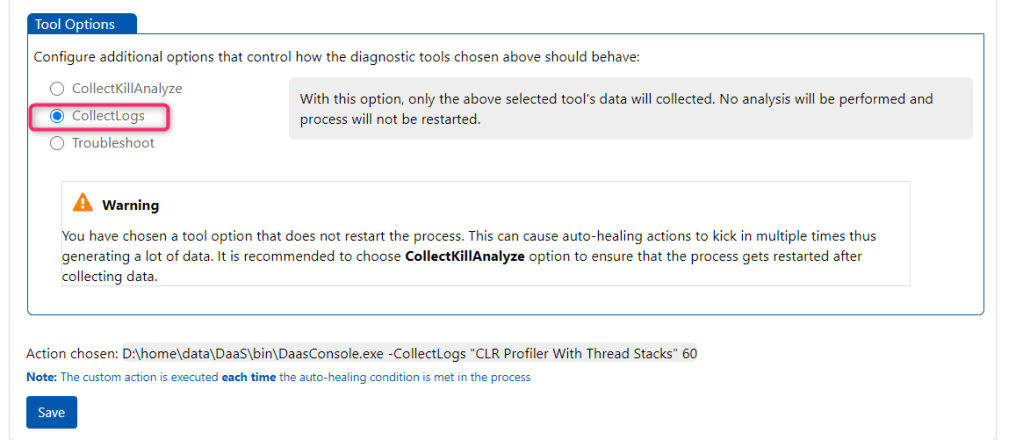Click the grey CollectLogs description box
This screenshot has width=1023, height=440.
630,108
